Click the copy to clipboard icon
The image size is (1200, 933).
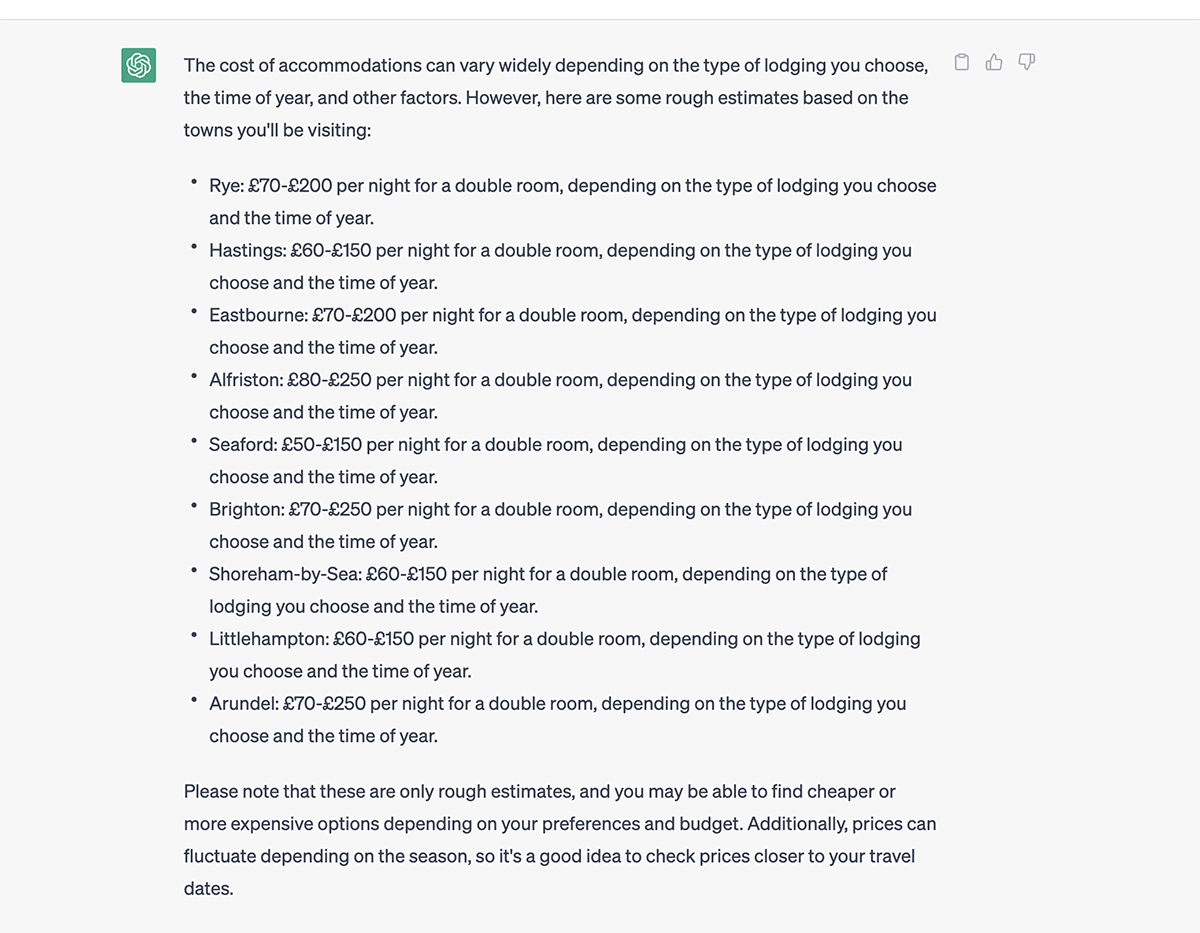[x=962, y=63]
